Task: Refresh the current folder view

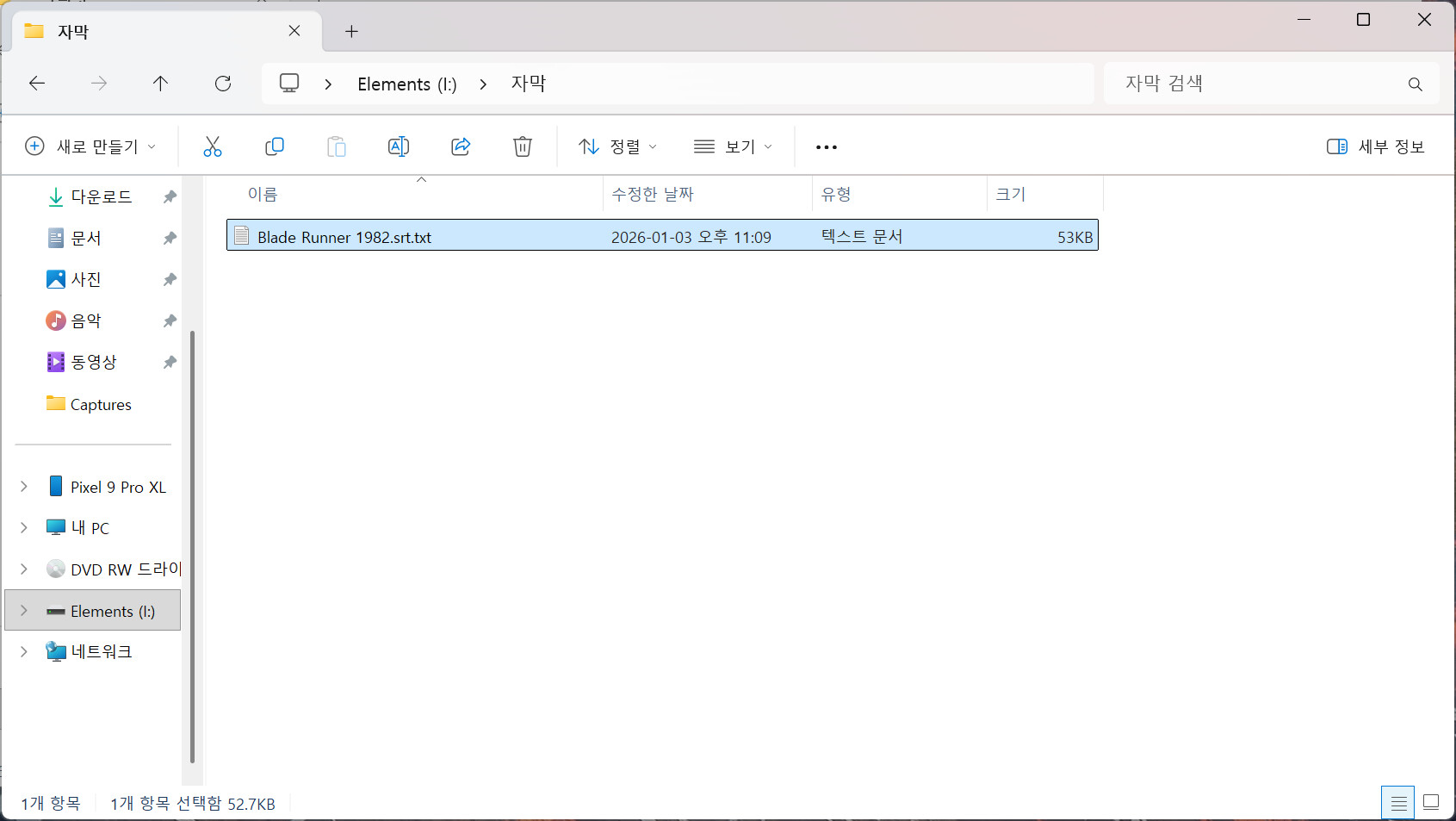Action: 223,84
